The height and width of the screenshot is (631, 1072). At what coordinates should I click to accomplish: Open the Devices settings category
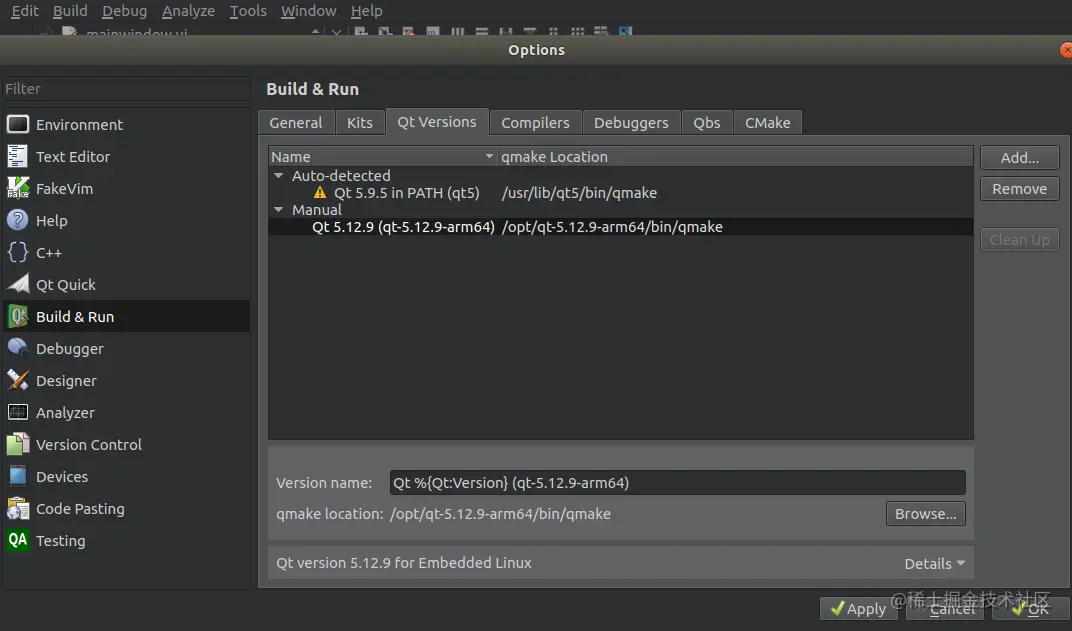pos(126,476)
